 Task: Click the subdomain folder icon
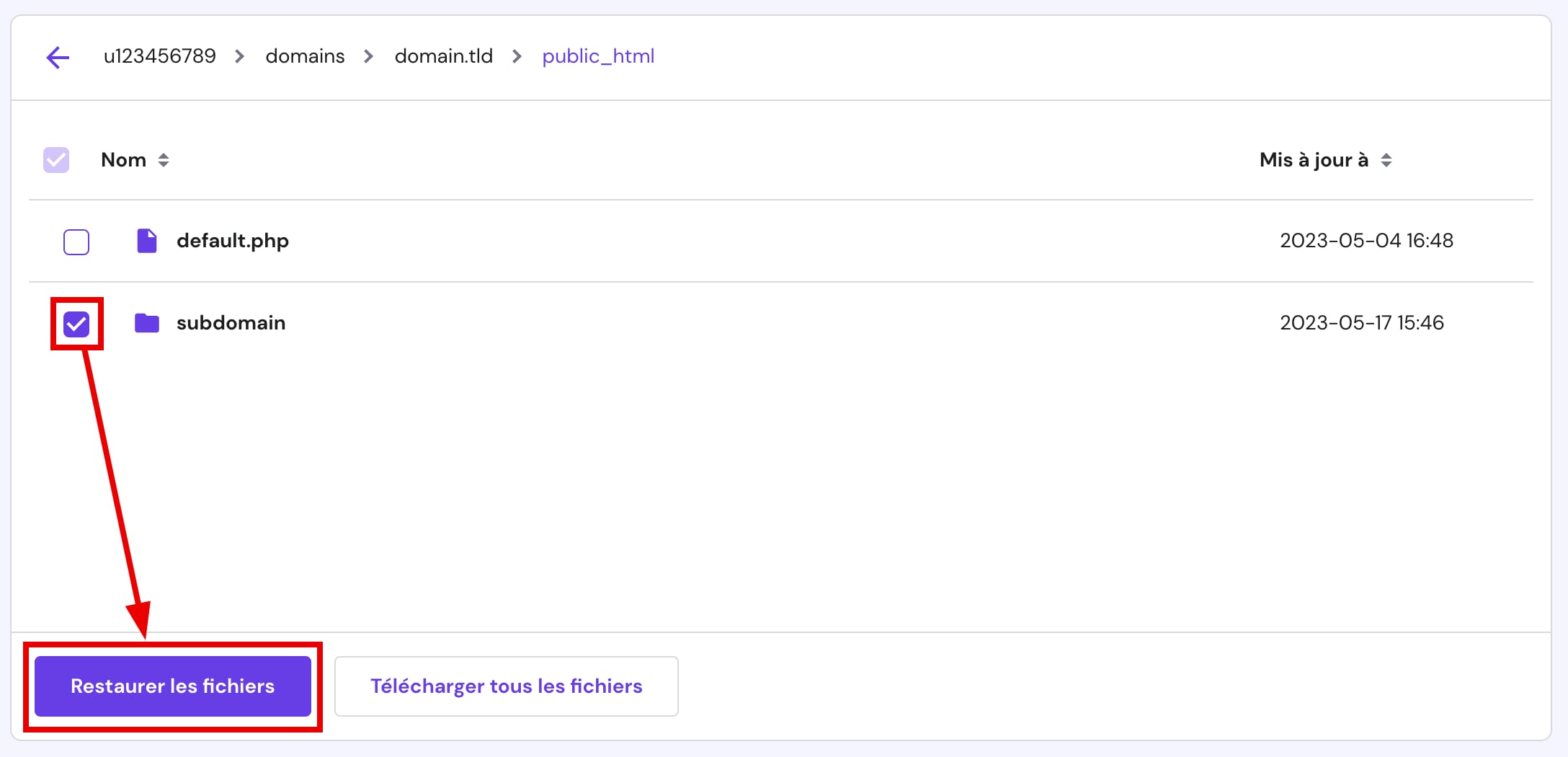[147, 323]
